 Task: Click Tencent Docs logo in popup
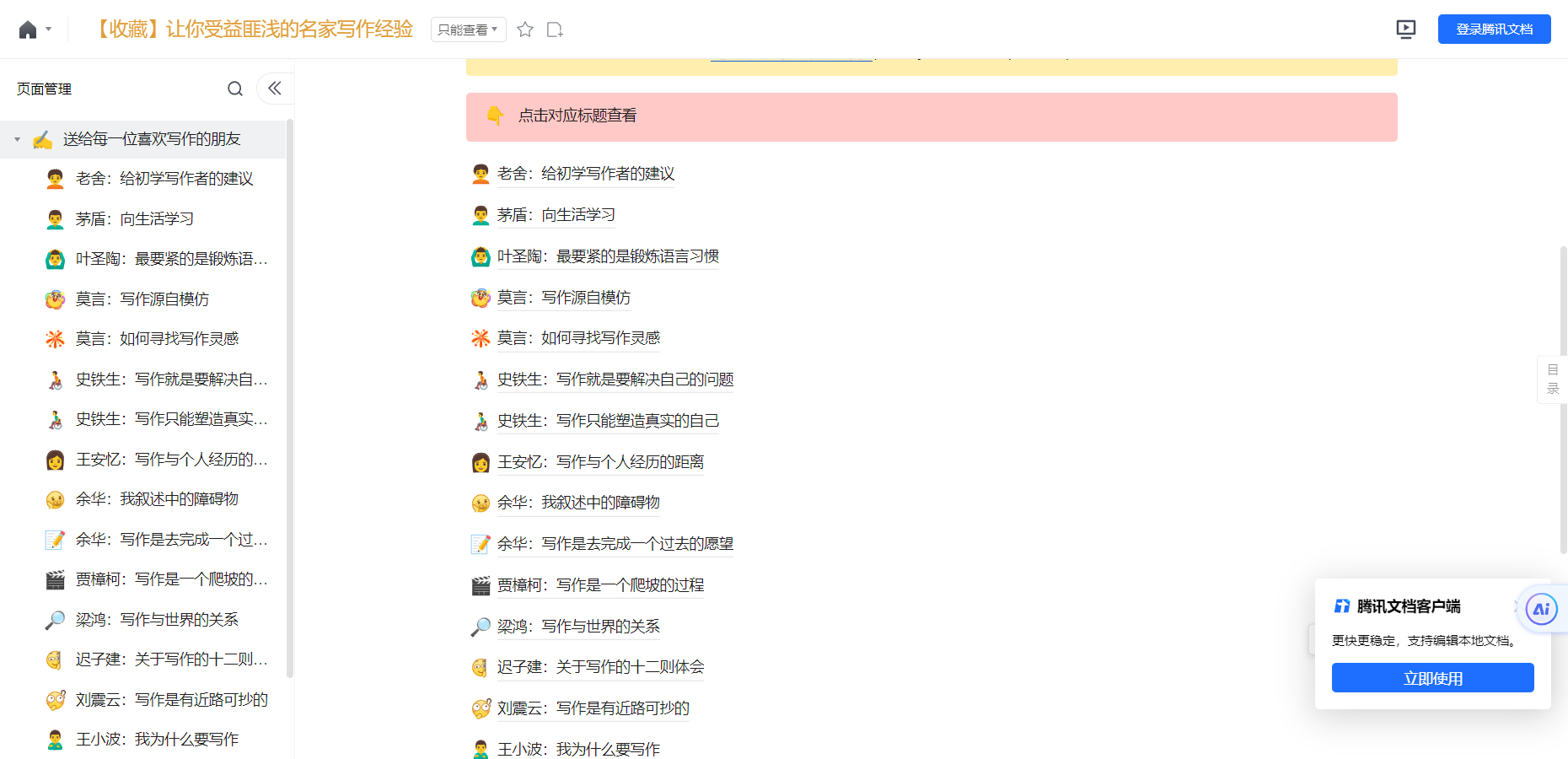click(1342, 606)
